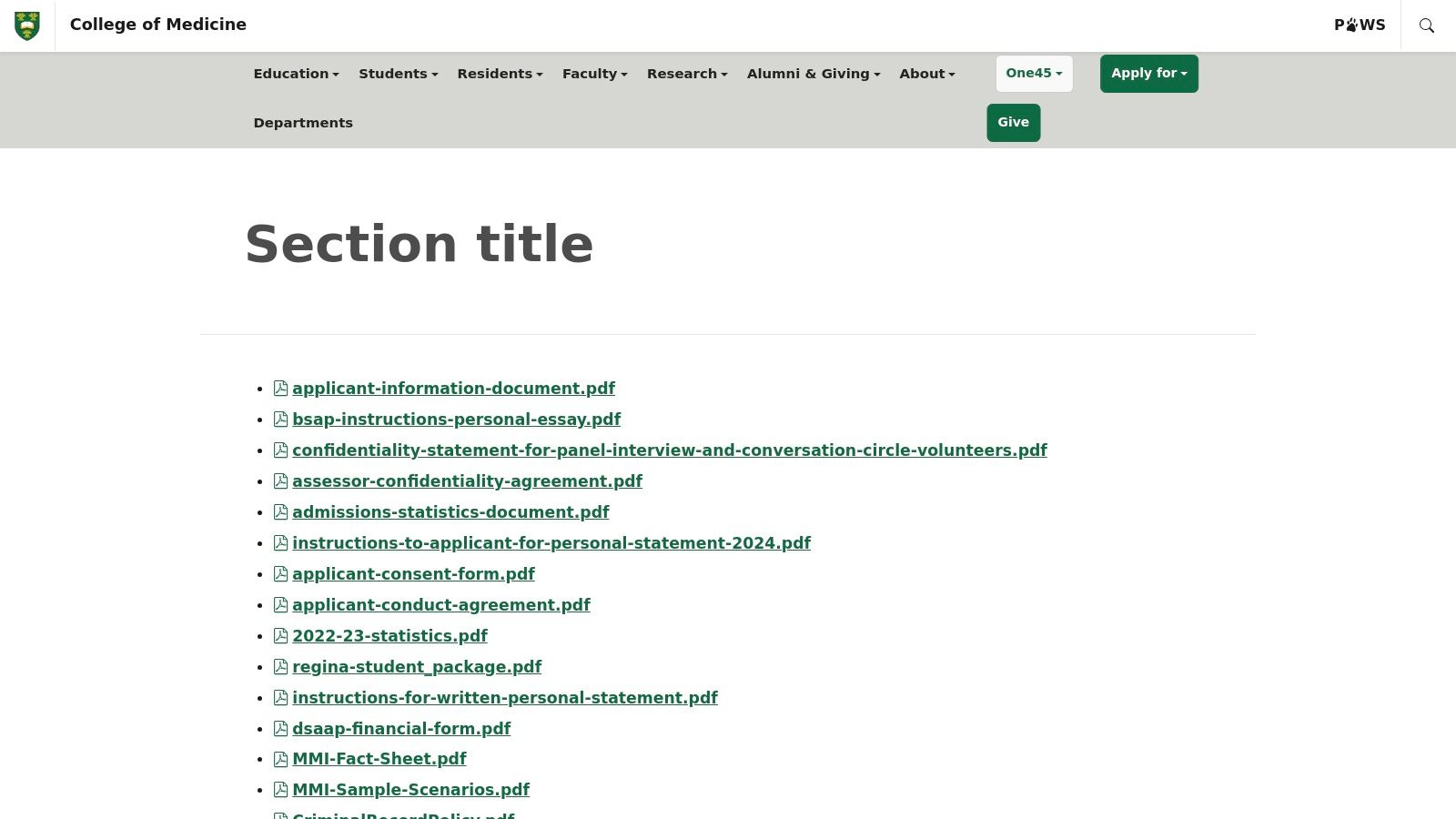Expand the One45 dropdown

click(x=1033, y=73)
